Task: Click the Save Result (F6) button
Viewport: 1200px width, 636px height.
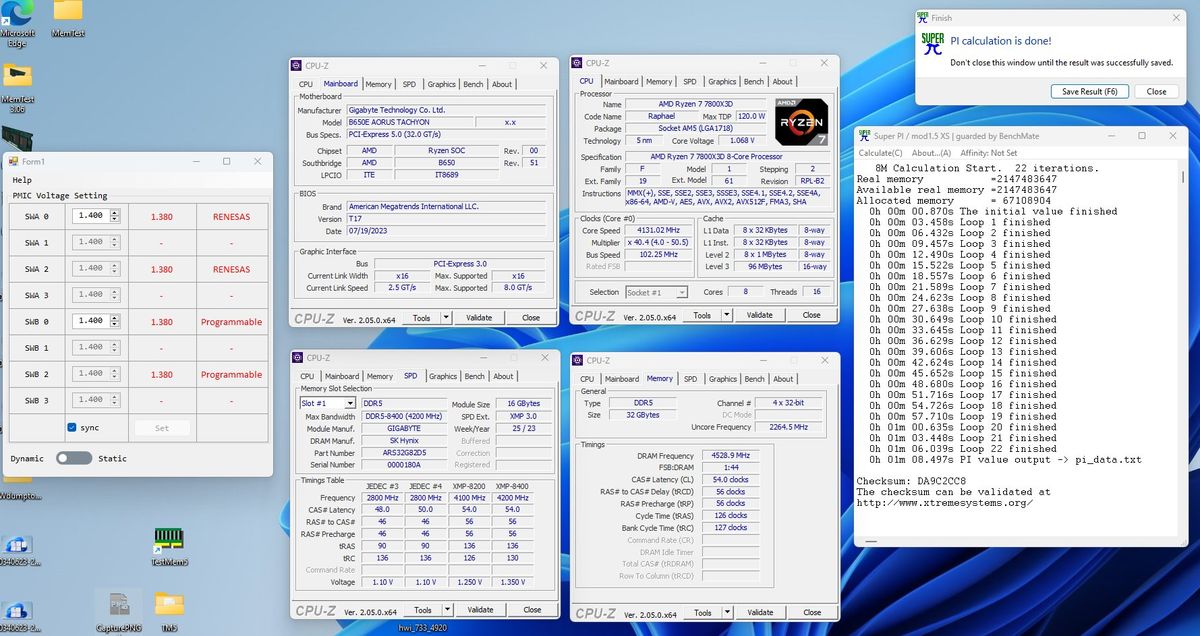Action: pos(1089,91)
